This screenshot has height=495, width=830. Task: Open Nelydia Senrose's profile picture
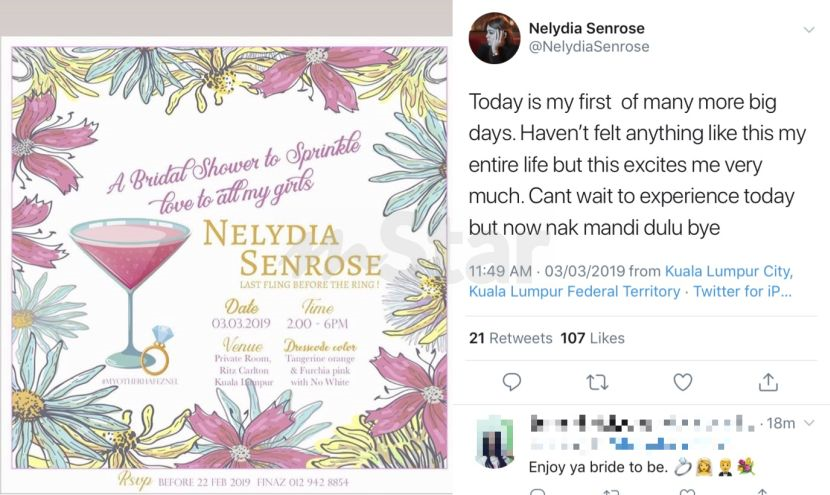point(495,38)
